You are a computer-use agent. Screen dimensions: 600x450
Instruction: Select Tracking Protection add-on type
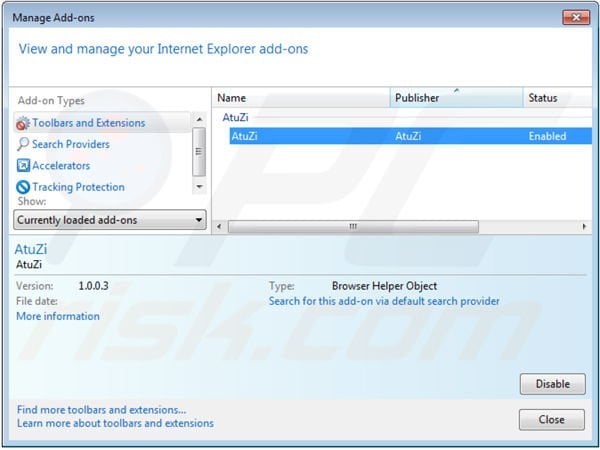[78, 187]
